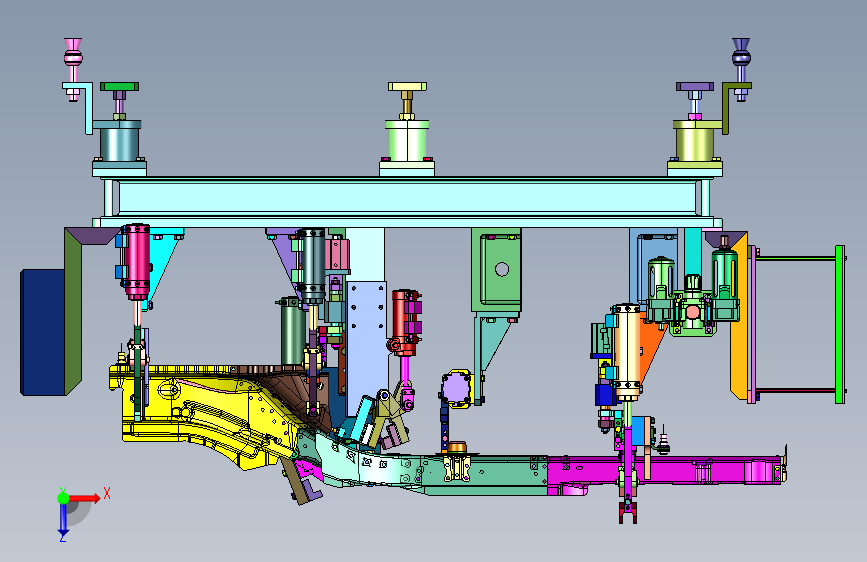
Task: Select the bright green plate at far right
Action: coord(840,324)
